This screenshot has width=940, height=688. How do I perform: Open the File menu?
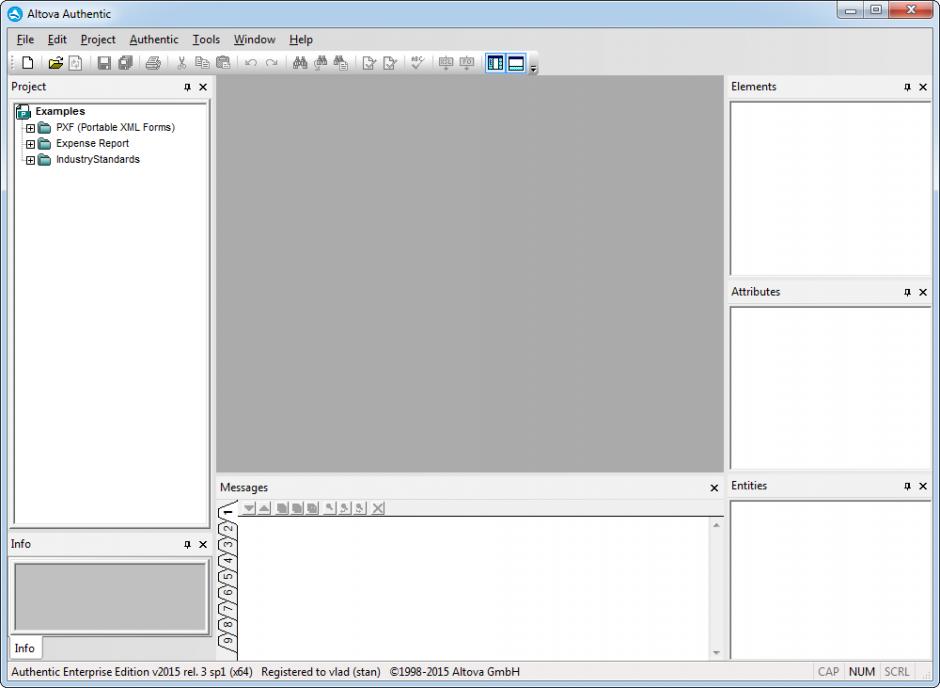25,40
